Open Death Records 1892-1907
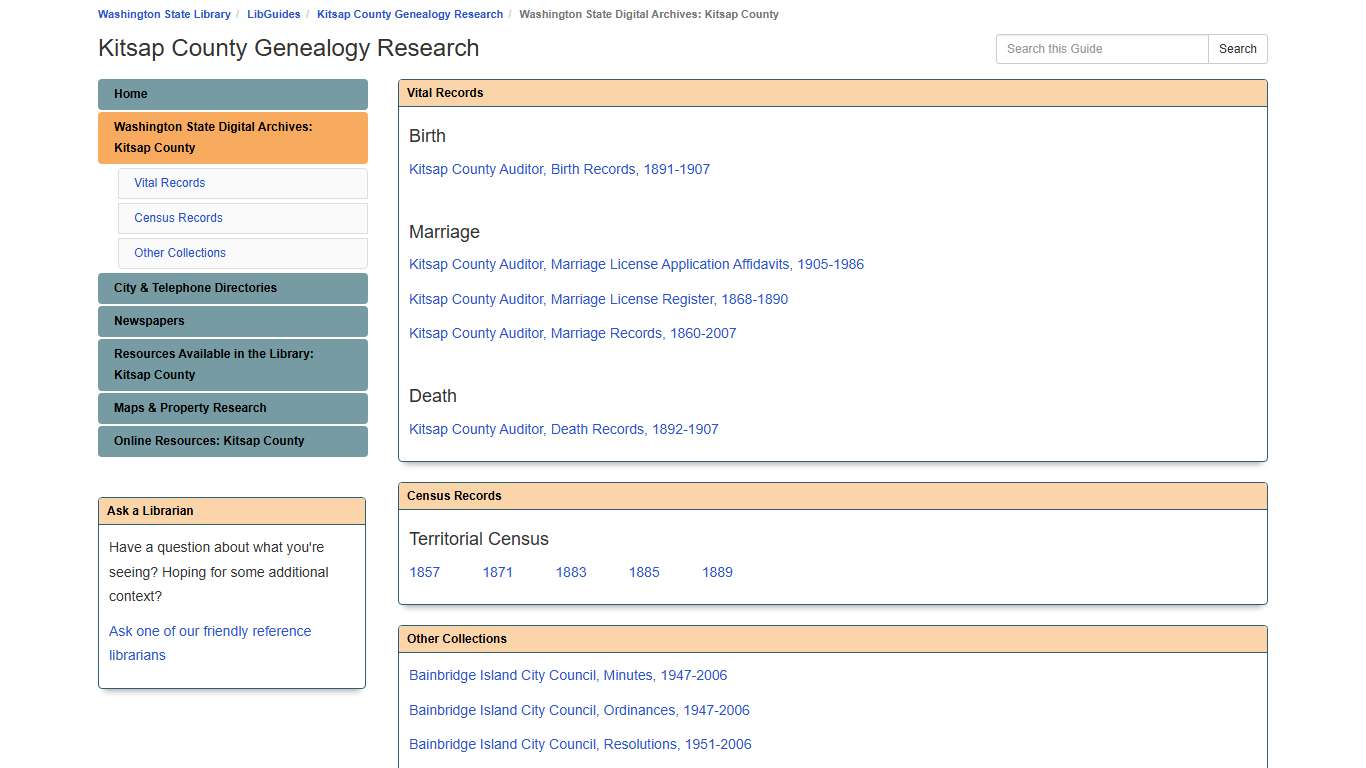 tap(564, 429)
